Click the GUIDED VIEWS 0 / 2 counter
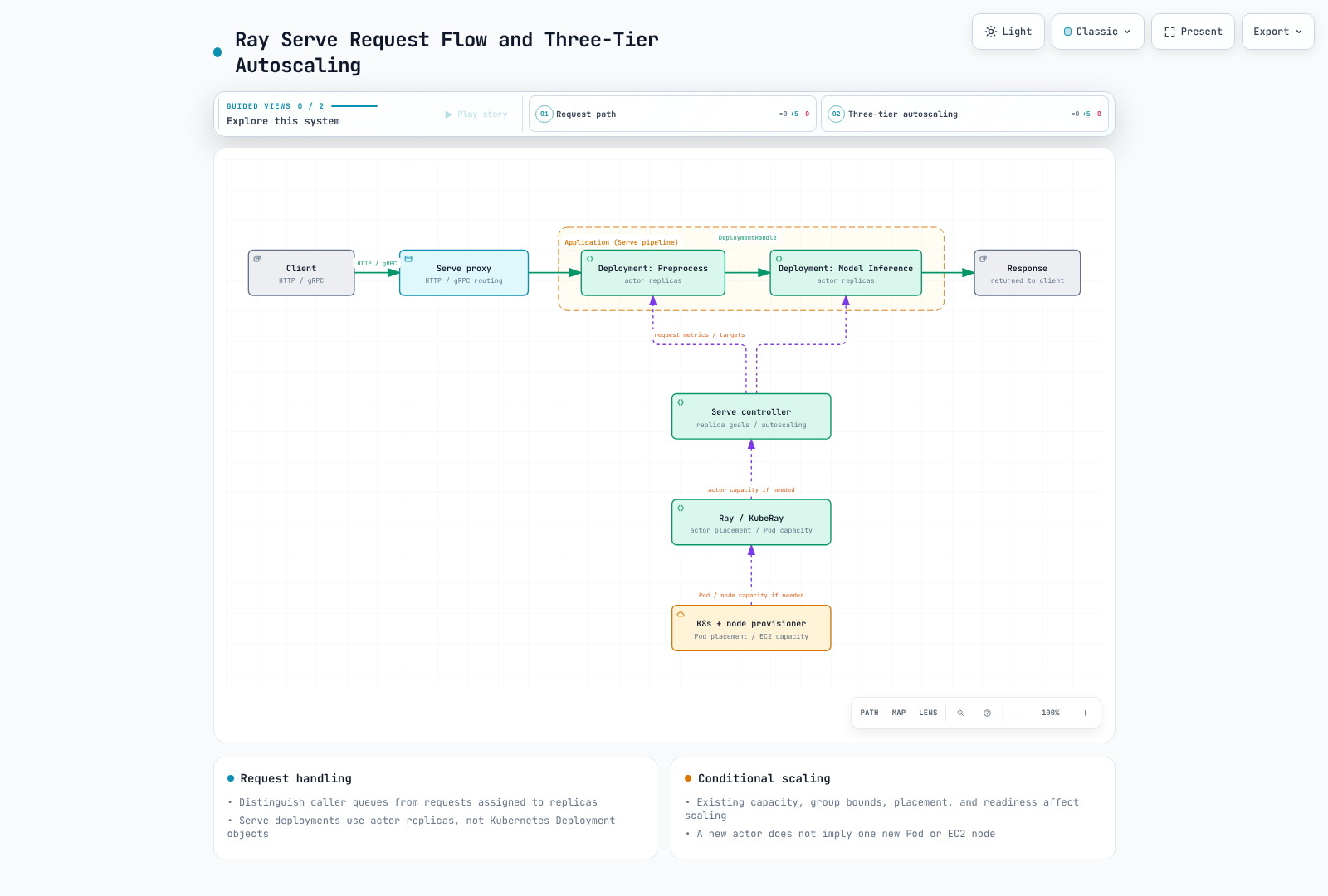This screenshot has height=896, width=1328. 276,106
